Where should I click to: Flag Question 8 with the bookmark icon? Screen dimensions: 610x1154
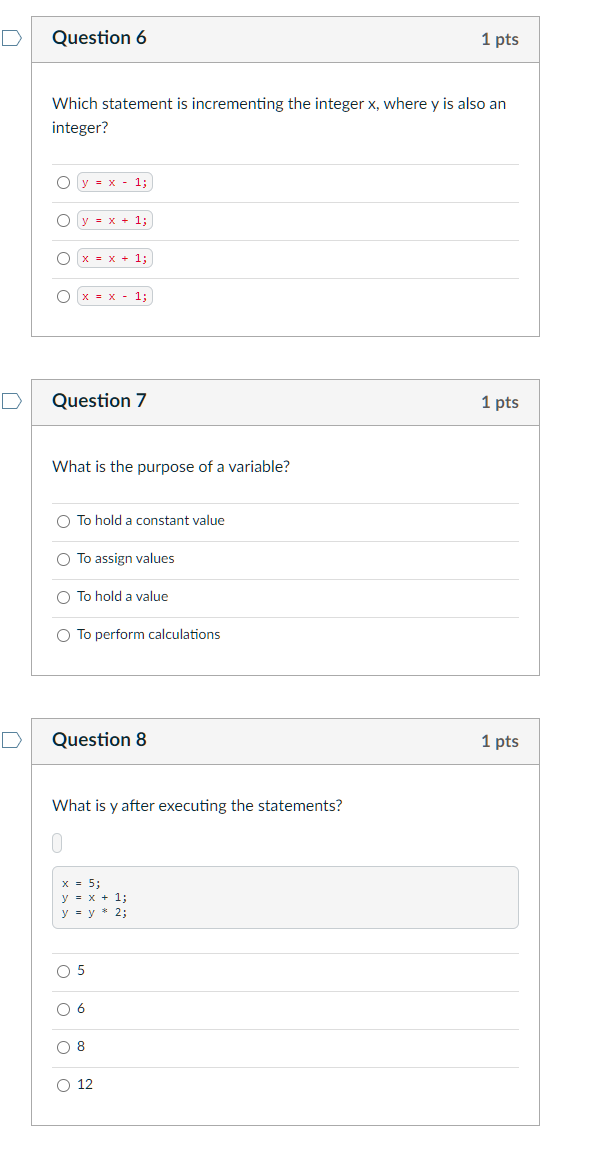tap(11, 740)
